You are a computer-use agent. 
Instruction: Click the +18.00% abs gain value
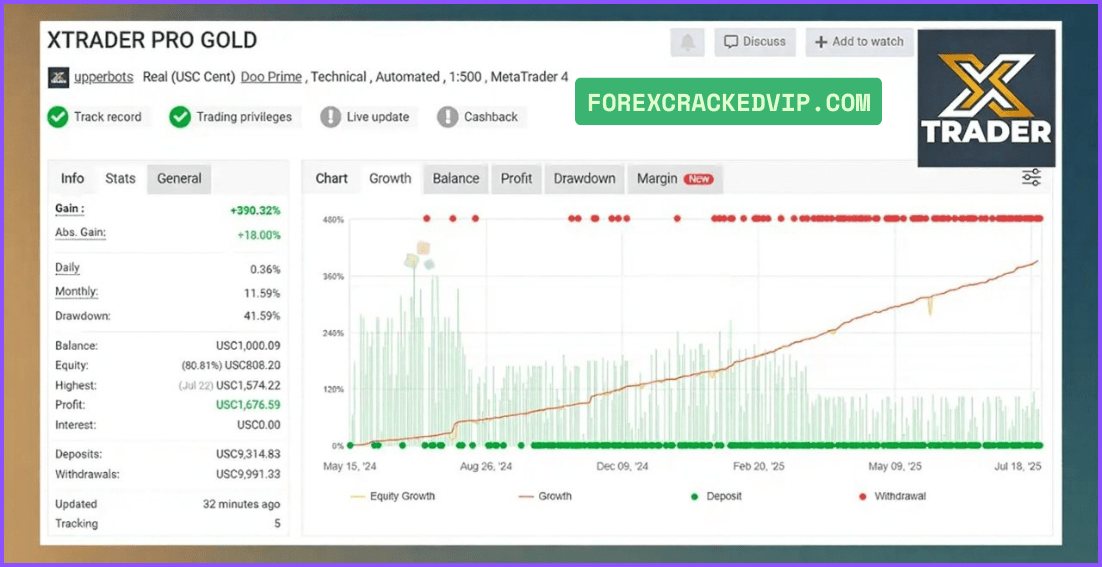pos(258,235)
